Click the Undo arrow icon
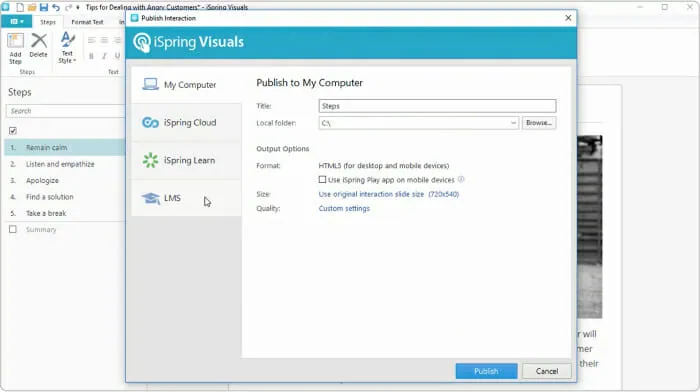This screenshot has width=700, height=392. 56,7
